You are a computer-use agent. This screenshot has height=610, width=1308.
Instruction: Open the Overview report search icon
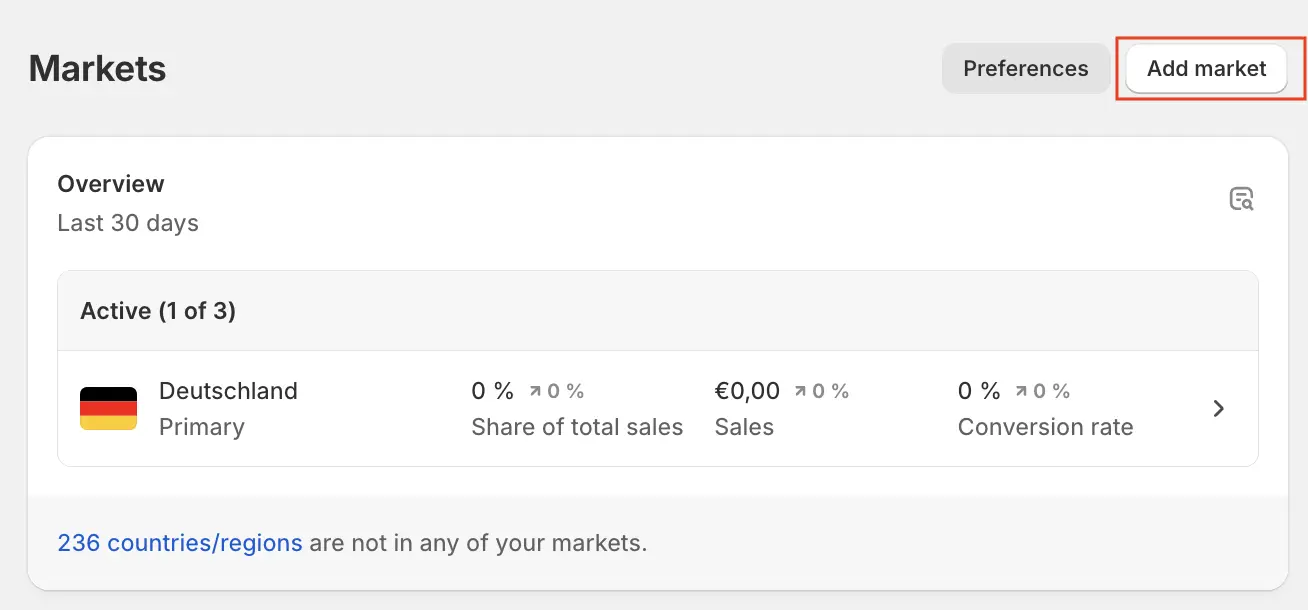1241,198
